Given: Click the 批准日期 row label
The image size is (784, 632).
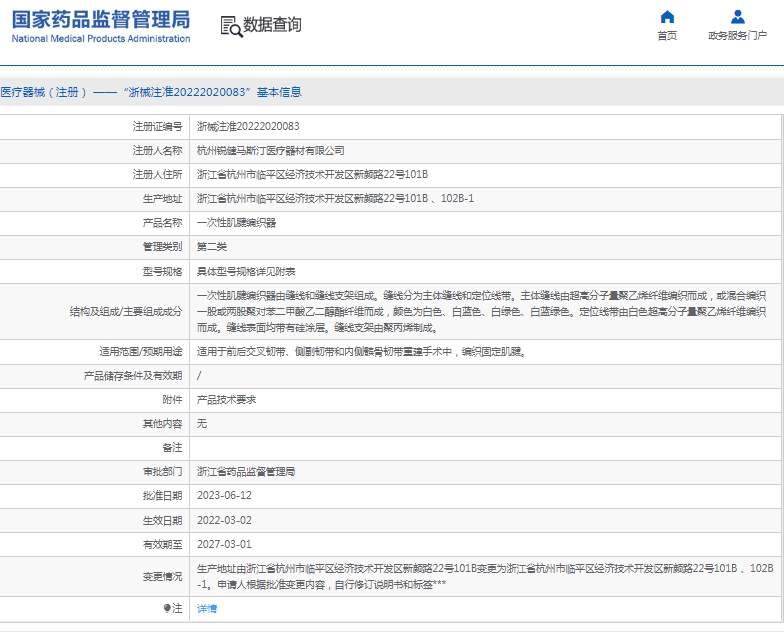Looking at the screenshot, I should 162,496.
